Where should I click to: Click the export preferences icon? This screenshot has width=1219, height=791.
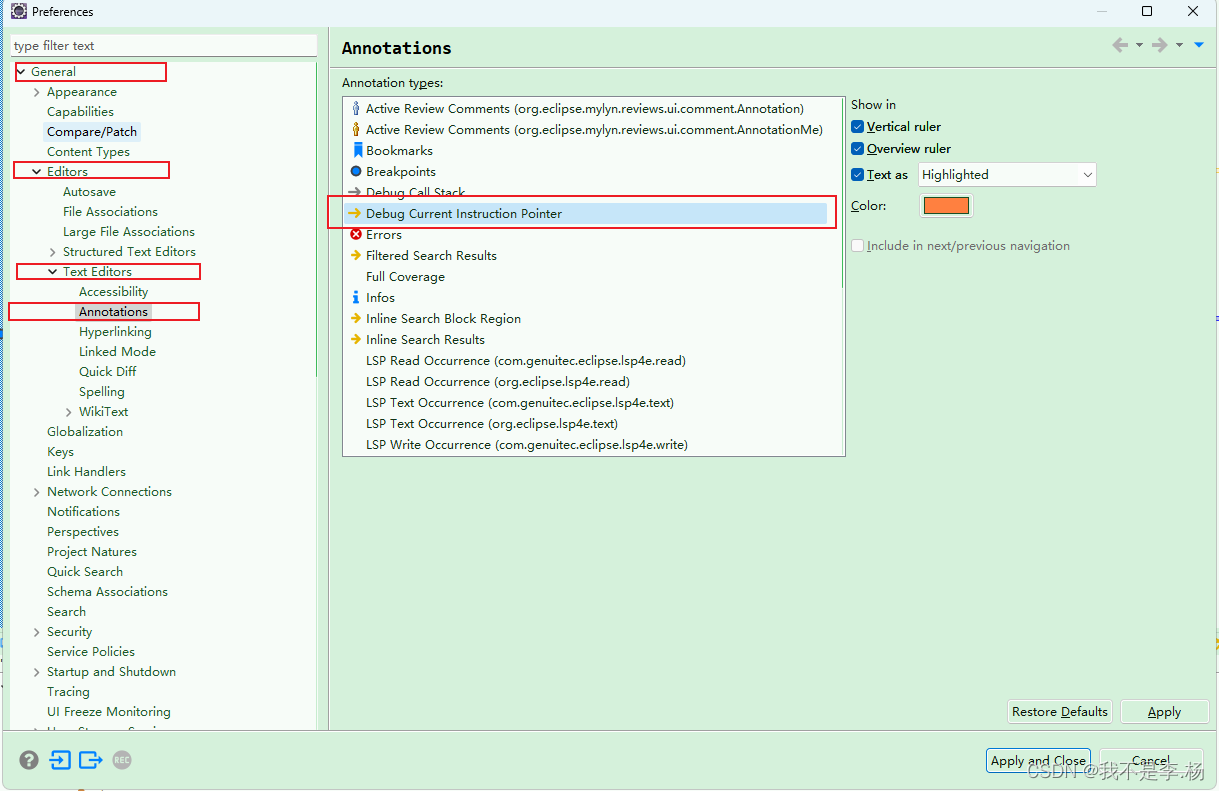[91, 760]
